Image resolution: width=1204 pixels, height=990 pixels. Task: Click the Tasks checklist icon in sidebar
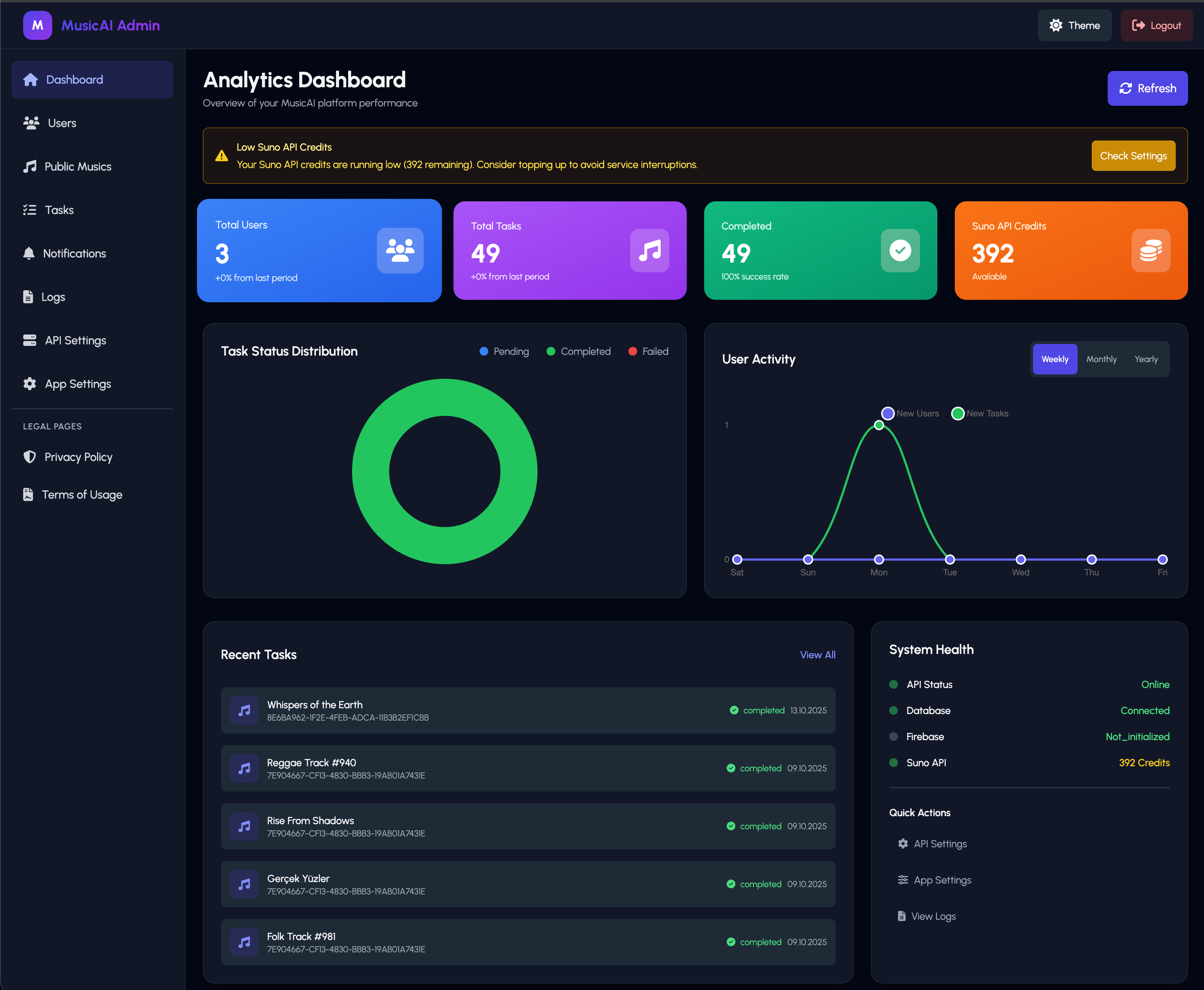[30, 210]
